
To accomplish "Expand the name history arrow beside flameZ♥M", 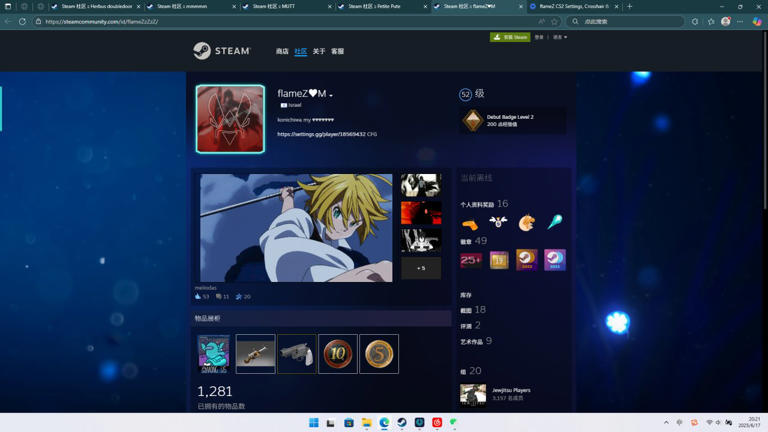I will [x=331, y=95].
